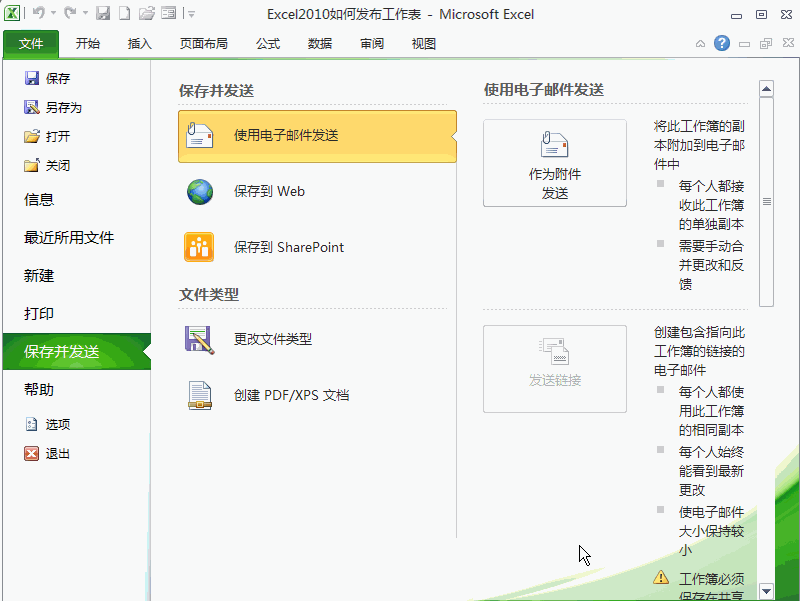
Task: Select 保存并发送 in the left menu
Action: (x=77, y=352)
